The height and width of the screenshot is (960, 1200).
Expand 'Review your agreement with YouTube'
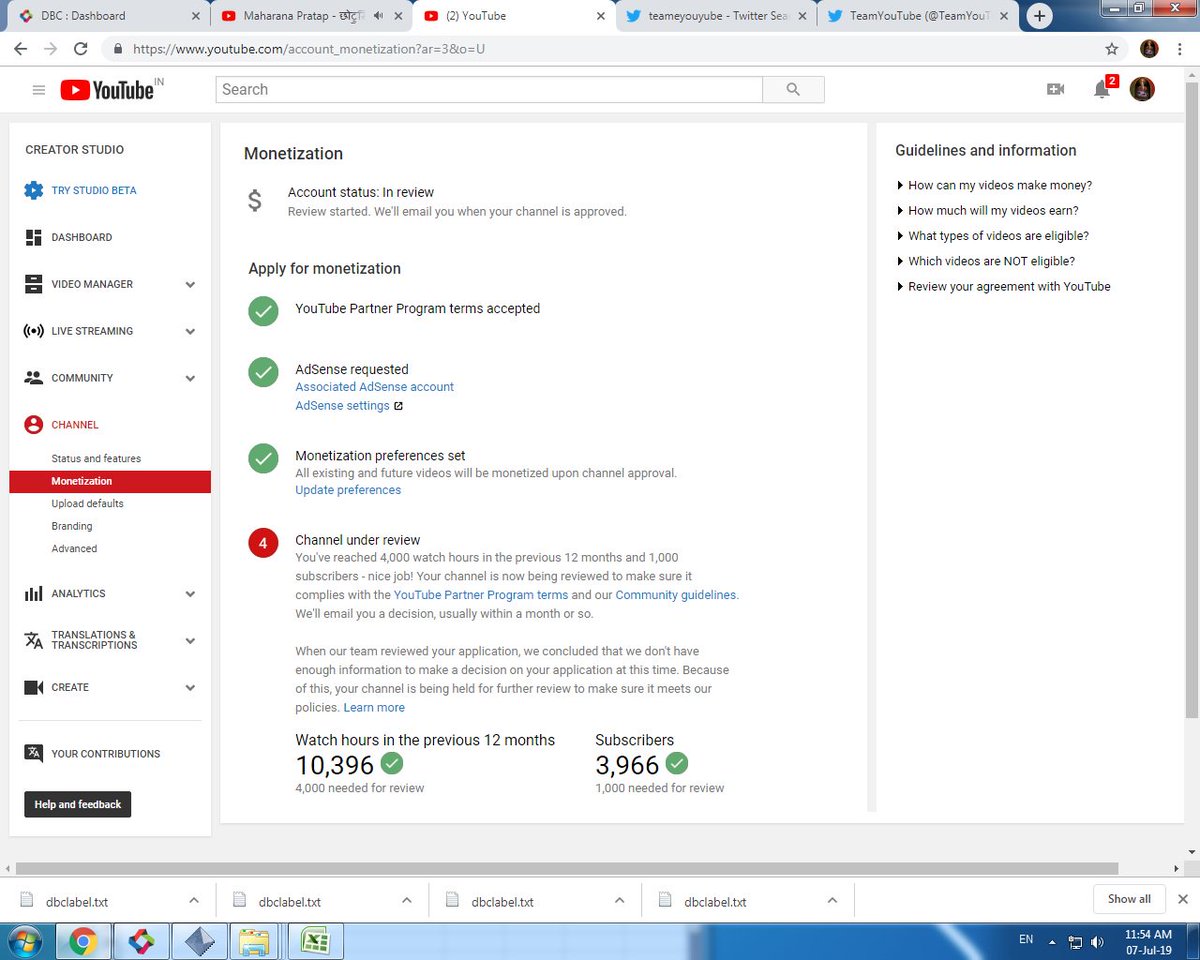click(x=1003, y=286)
